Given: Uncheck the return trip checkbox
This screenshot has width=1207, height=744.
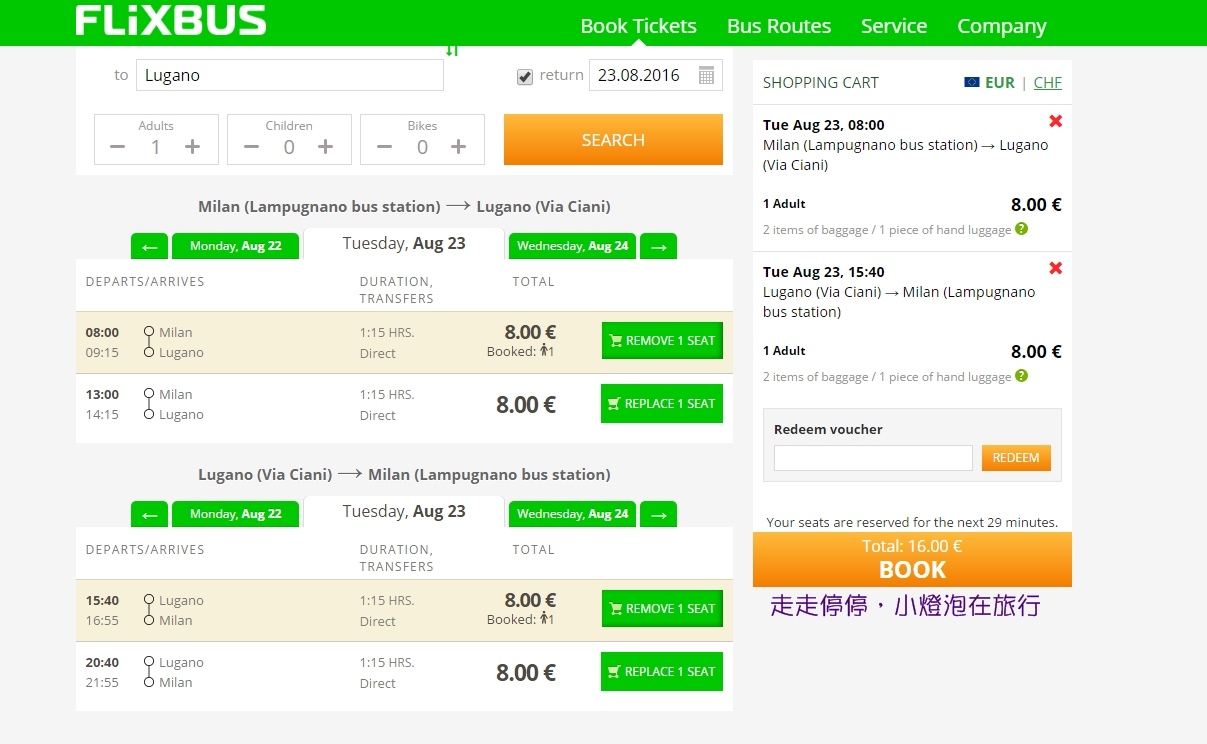Looking at the screenshot, I should (x=525, y=77).
